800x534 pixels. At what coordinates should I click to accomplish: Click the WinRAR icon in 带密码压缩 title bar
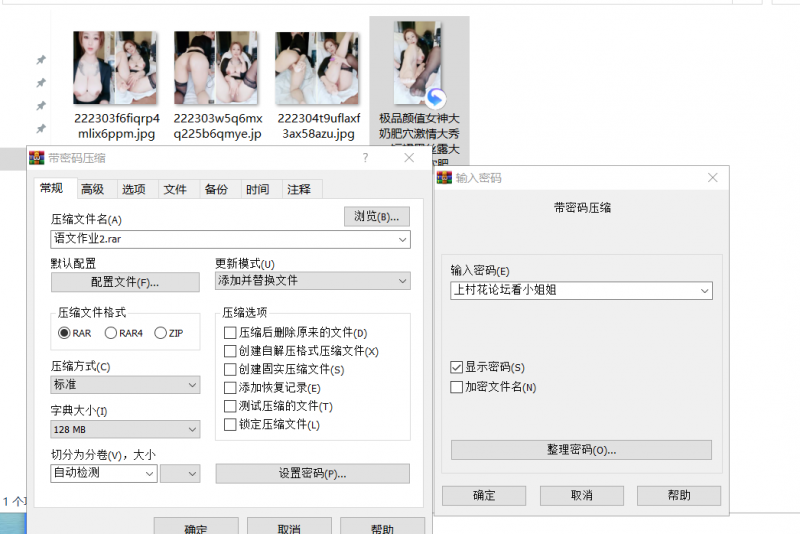point(37,158)
